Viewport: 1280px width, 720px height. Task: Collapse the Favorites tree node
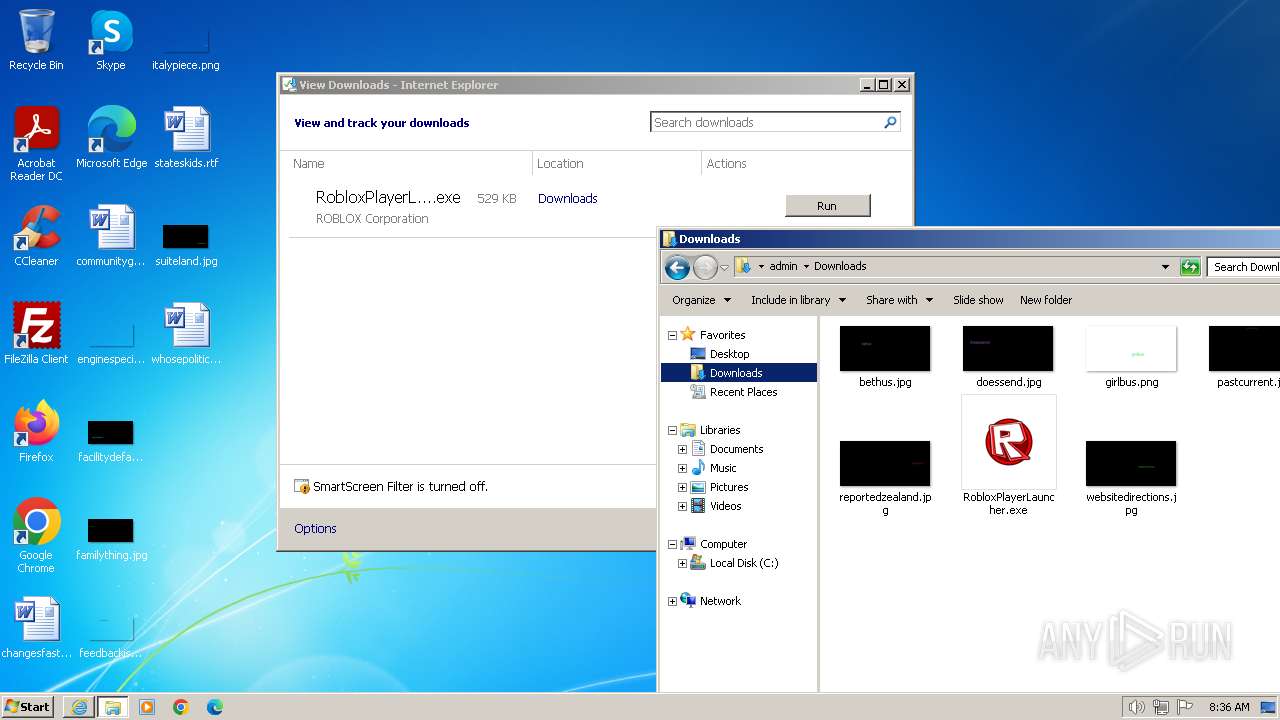[672, 335]
